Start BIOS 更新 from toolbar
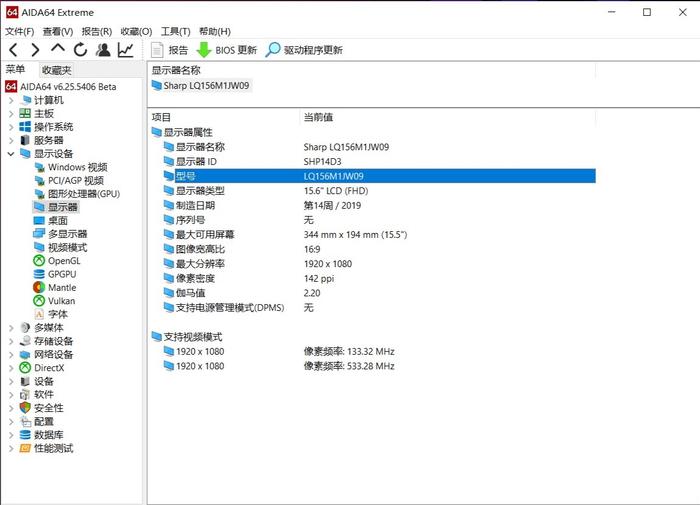The image size is (700, 505). [227, 50]
